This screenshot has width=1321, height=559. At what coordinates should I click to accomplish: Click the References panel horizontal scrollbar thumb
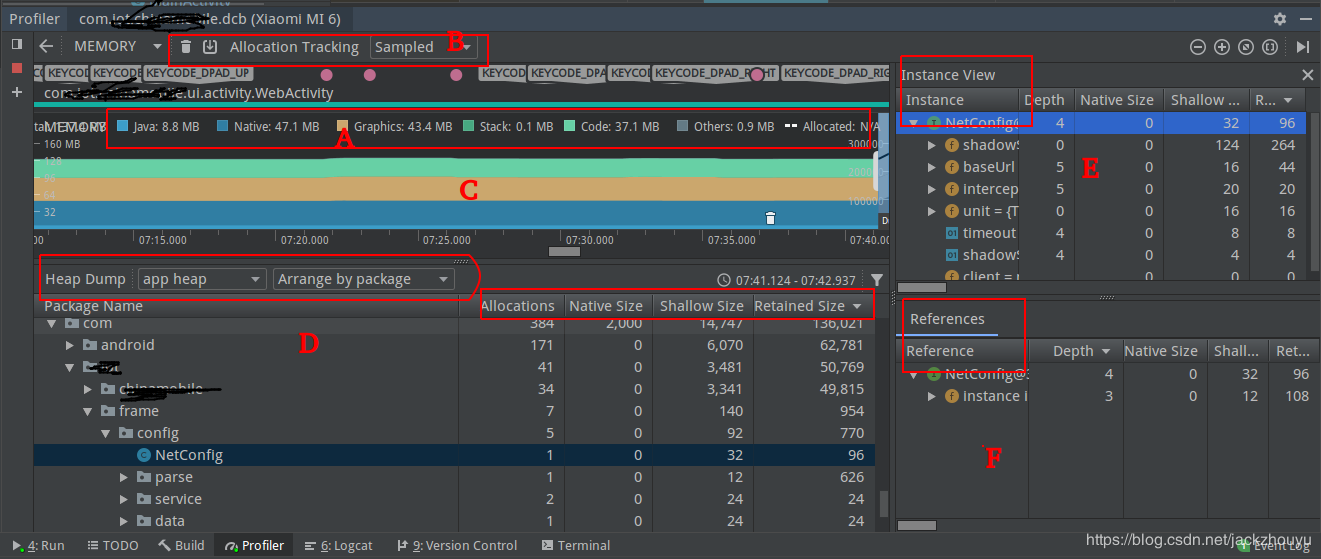(x=916, y=524)
